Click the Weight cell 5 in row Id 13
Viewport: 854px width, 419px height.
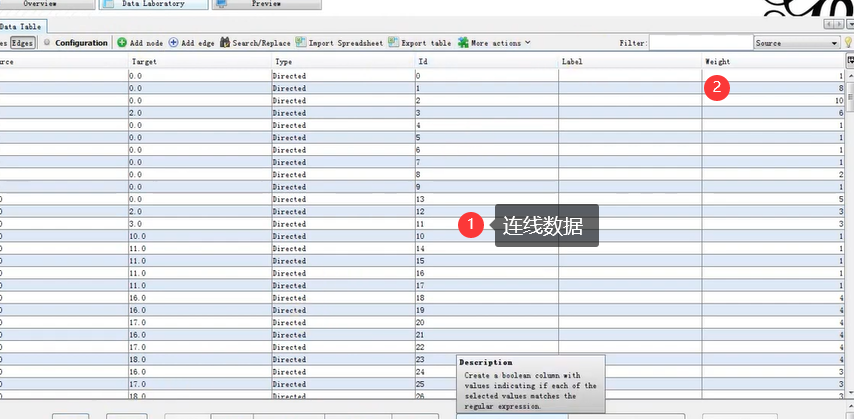(x=773, y=199)
